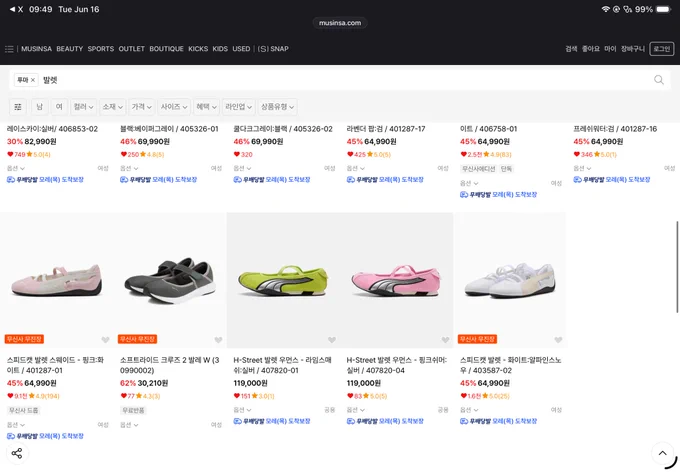Click the red heart count 320 on 405326-02
680x472 pixels.
pos(243,154)
